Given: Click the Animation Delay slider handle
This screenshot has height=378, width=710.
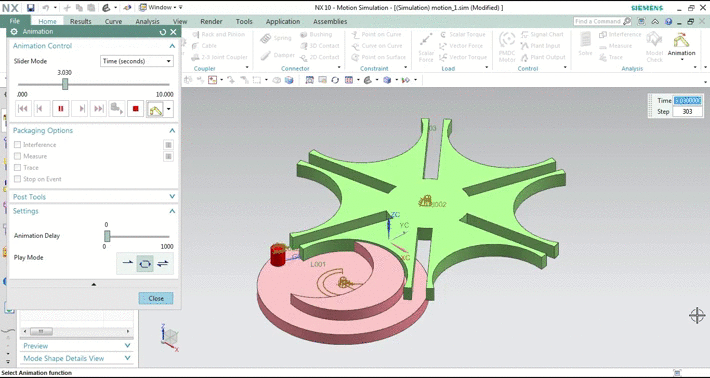Looking at the screenshot, I should 107,236.
